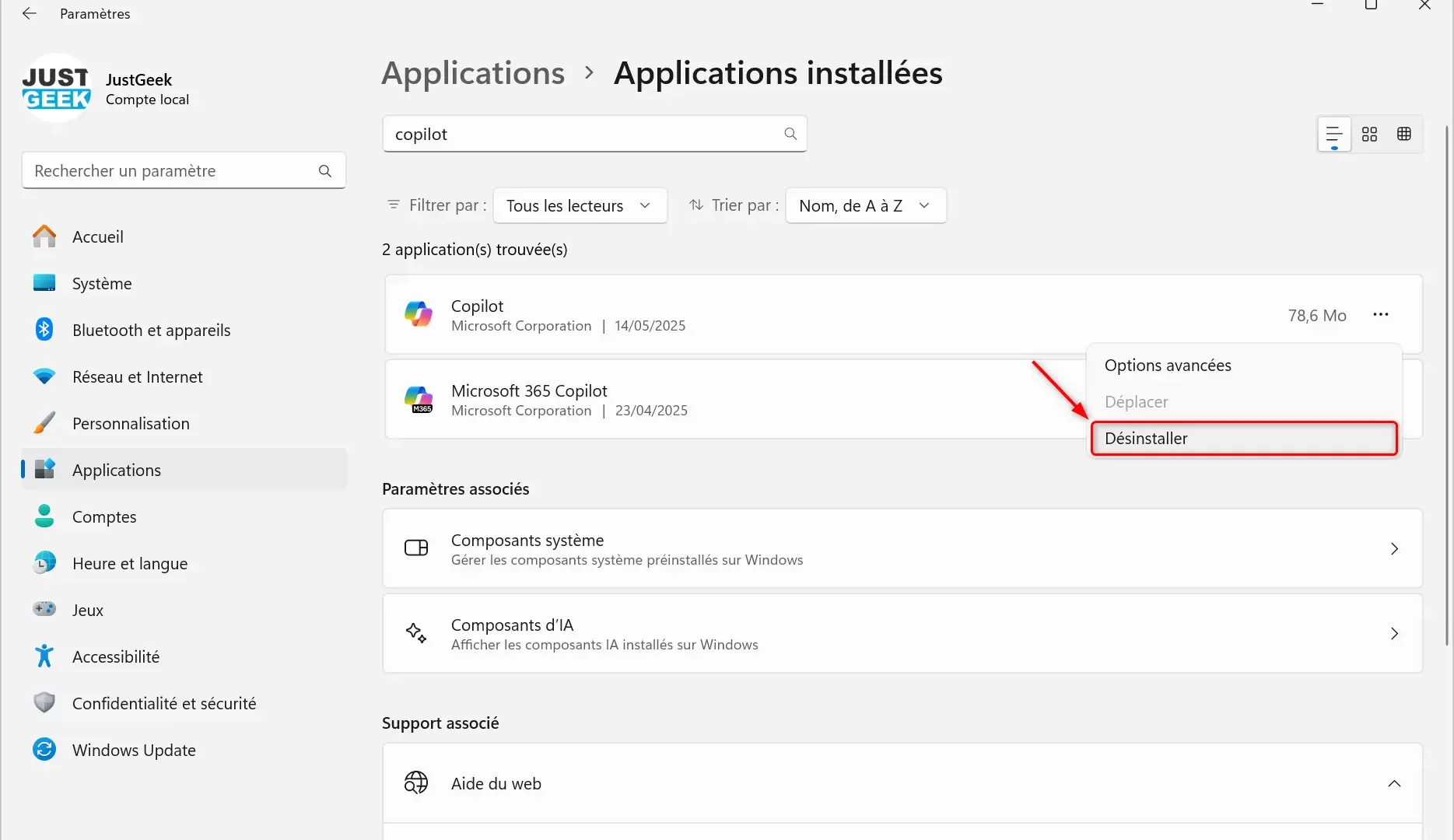Open Jeux settings
The image size is (1454, 840).
(184, 610)
